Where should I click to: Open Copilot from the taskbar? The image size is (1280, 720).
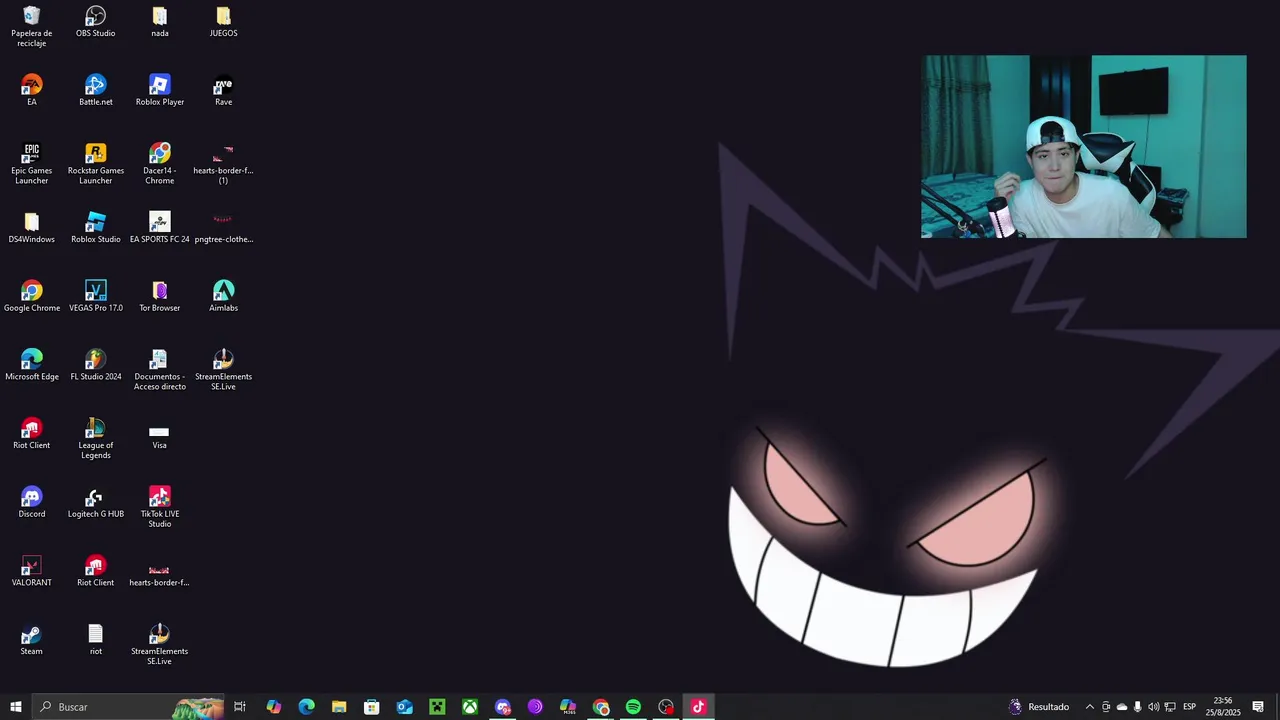274,707
